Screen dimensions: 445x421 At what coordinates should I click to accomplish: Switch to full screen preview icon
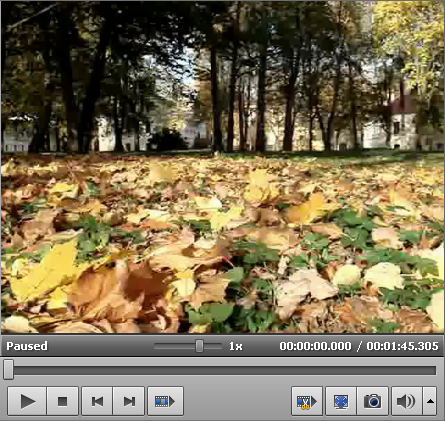(x=341, y=401)
